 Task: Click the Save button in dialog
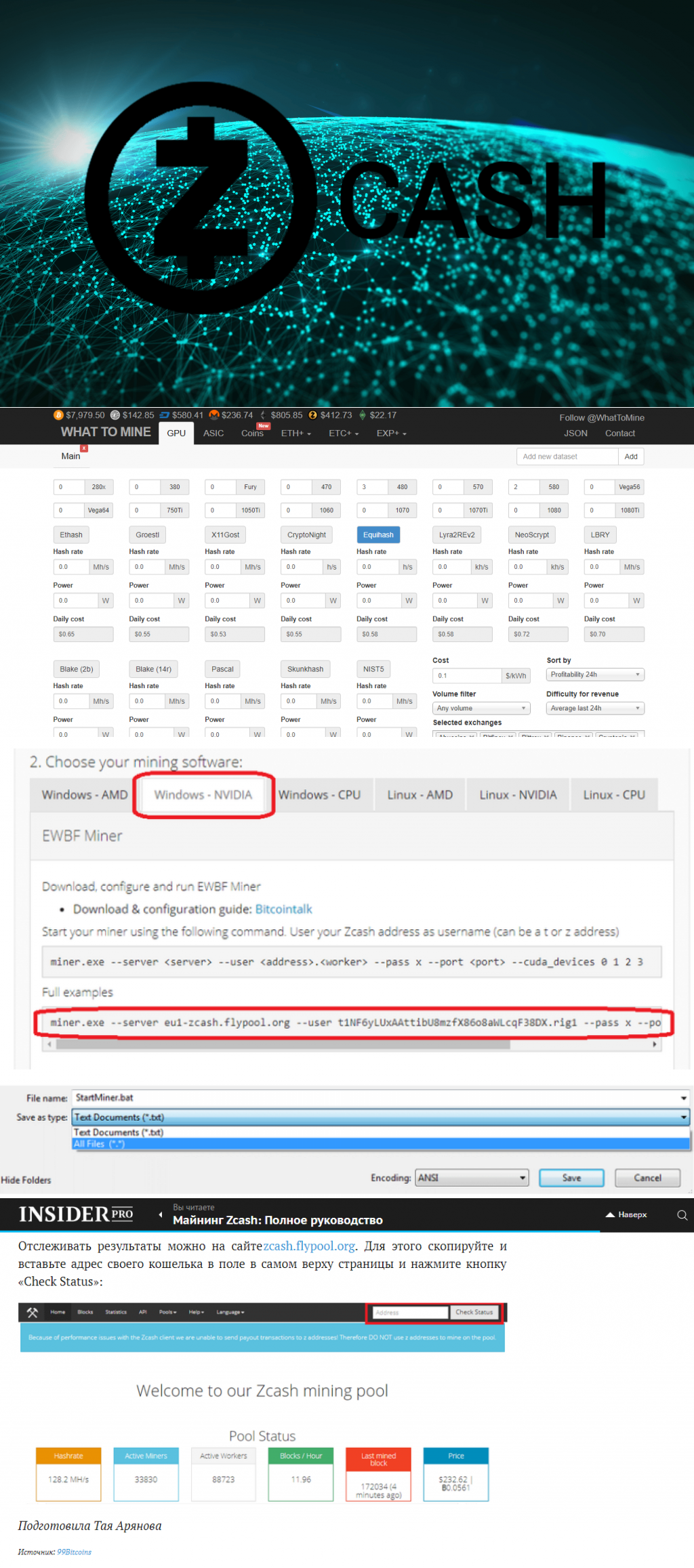(x=571, y=1178)
